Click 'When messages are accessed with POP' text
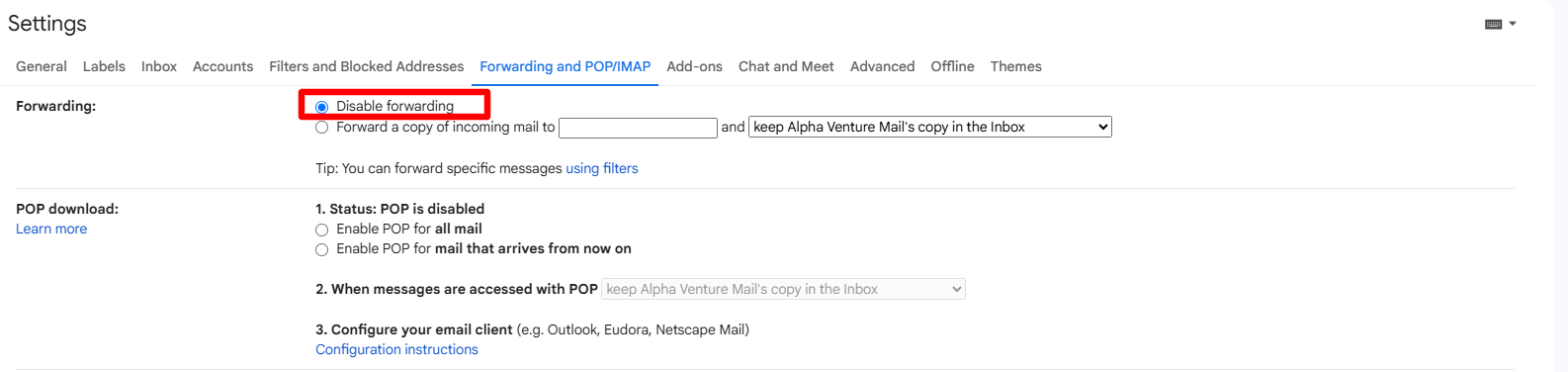 click(x=457, y=289)
